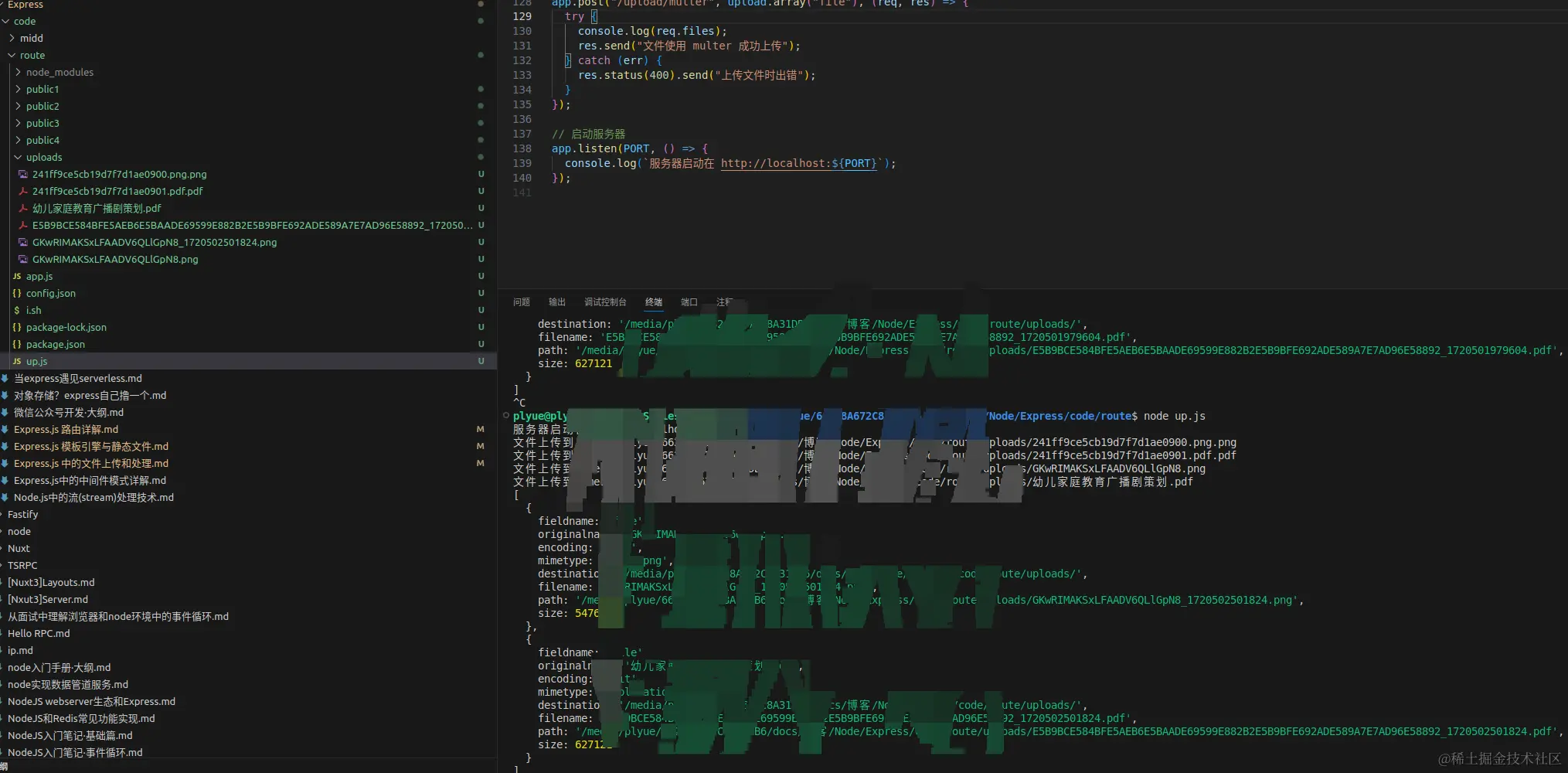1568x773 pixels.
Task: Switch to the 问题 panel tab
Action: (x=522, y=302)
